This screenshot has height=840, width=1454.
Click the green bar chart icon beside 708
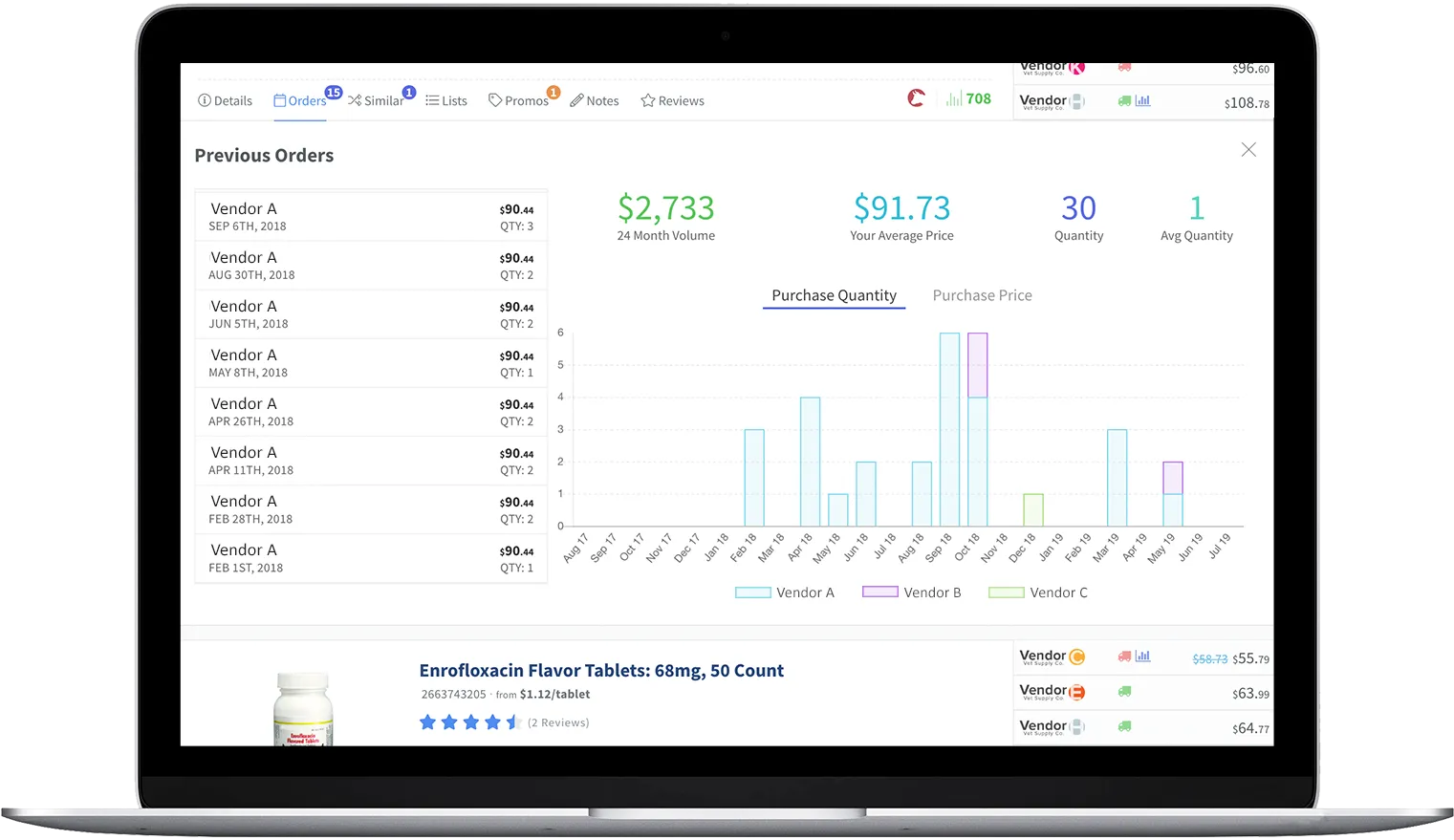point(953,99)
